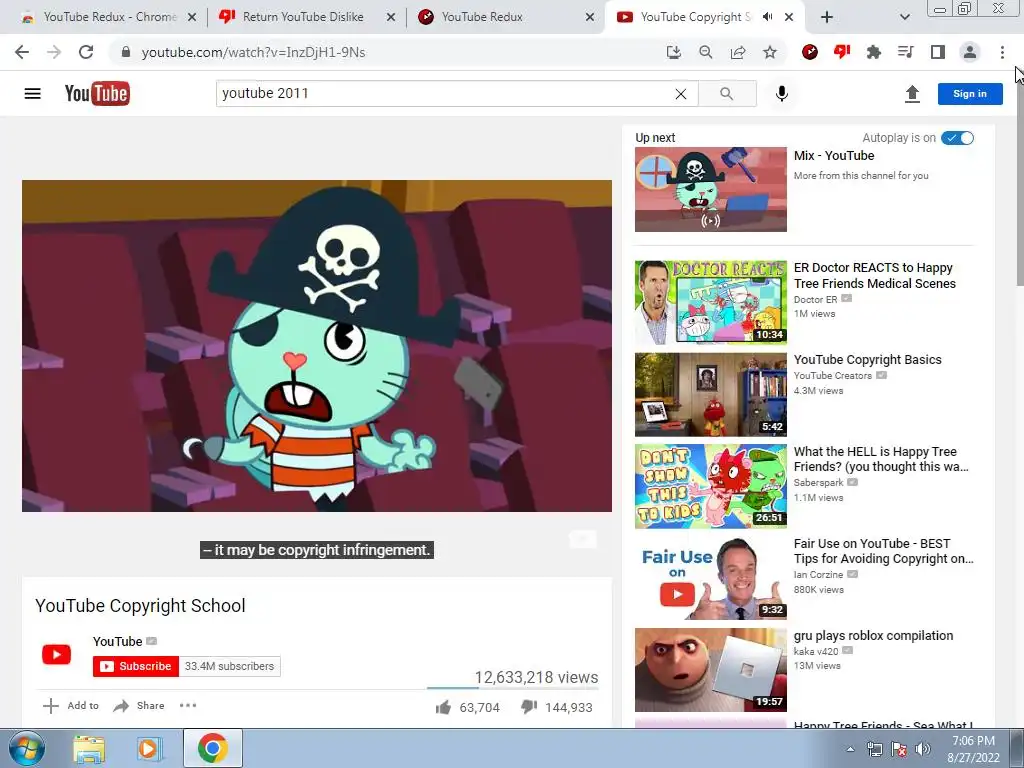Open Fair Use on YouTube thumbnail
This screenshot has height=768, width=1024.
[x=711, y=577]
